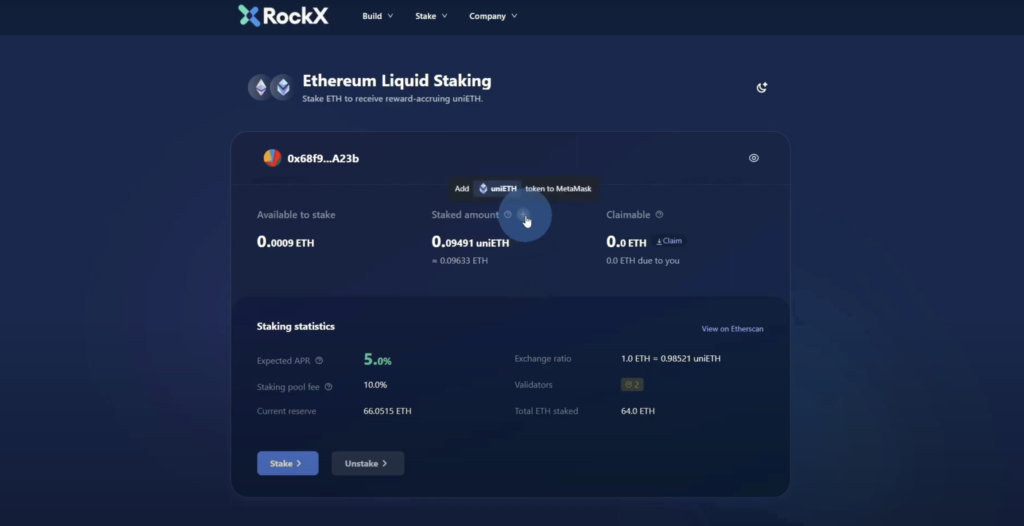Viewport: 1024px width, 526px height.
Task: Click the Staking statistics heading
Action: click(x=296, y=326)
